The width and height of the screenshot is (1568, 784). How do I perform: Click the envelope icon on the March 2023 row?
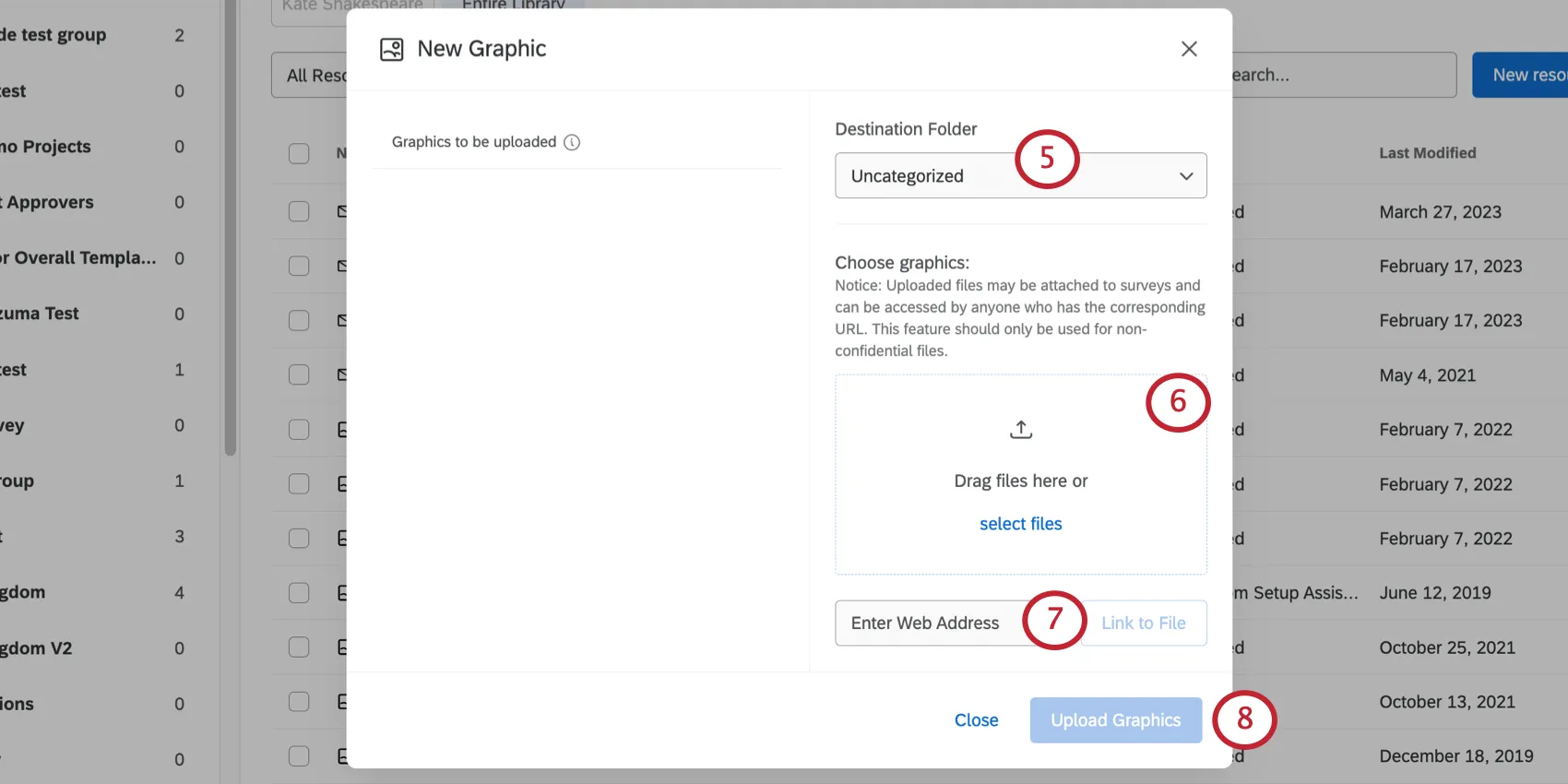click(x=340, y=211)
